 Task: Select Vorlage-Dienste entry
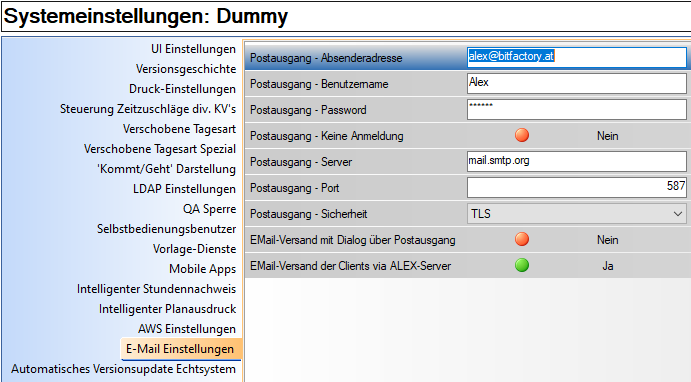[x=194, y=249]
